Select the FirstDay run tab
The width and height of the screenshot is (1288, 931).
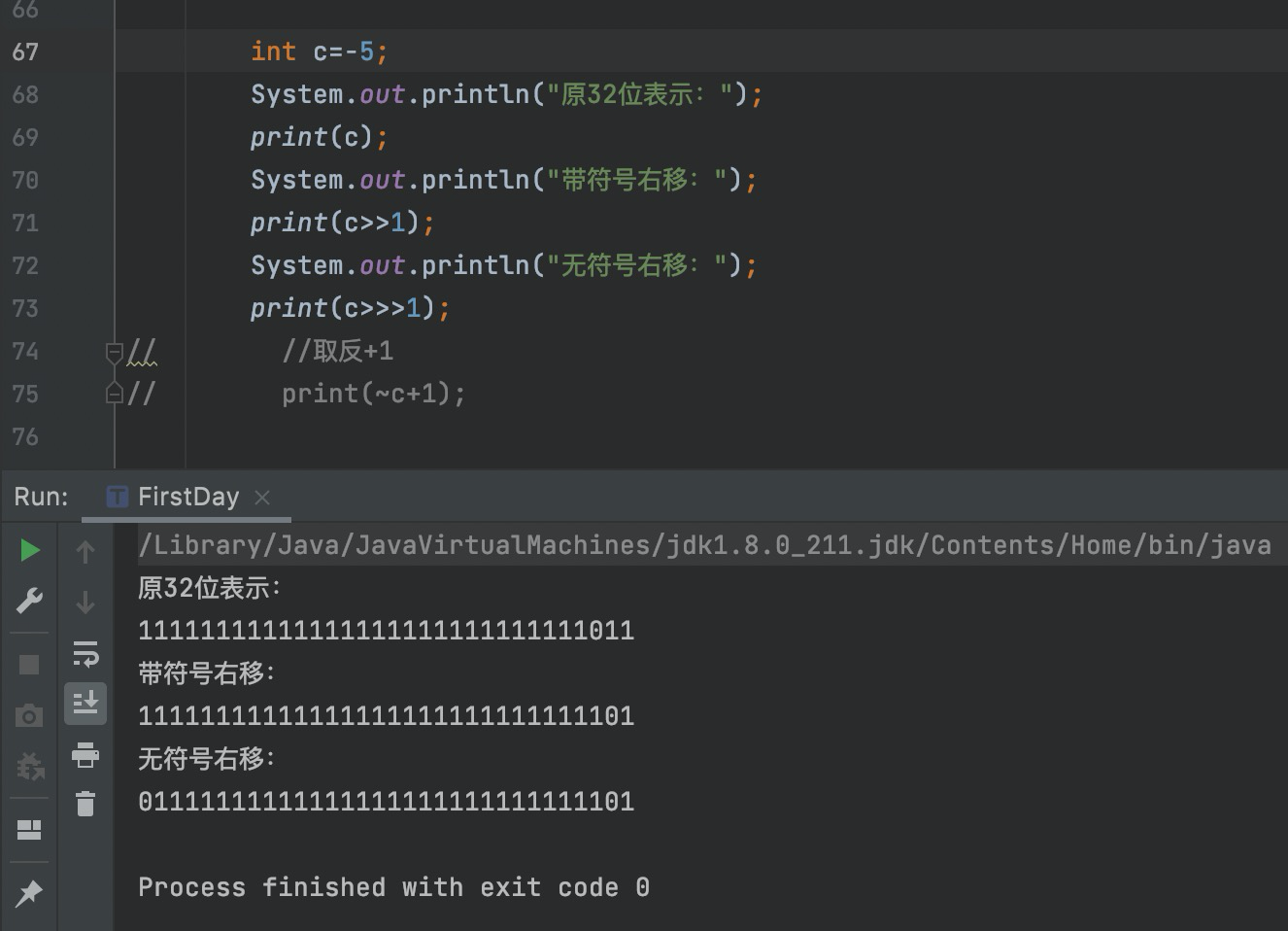coord(188,497)
